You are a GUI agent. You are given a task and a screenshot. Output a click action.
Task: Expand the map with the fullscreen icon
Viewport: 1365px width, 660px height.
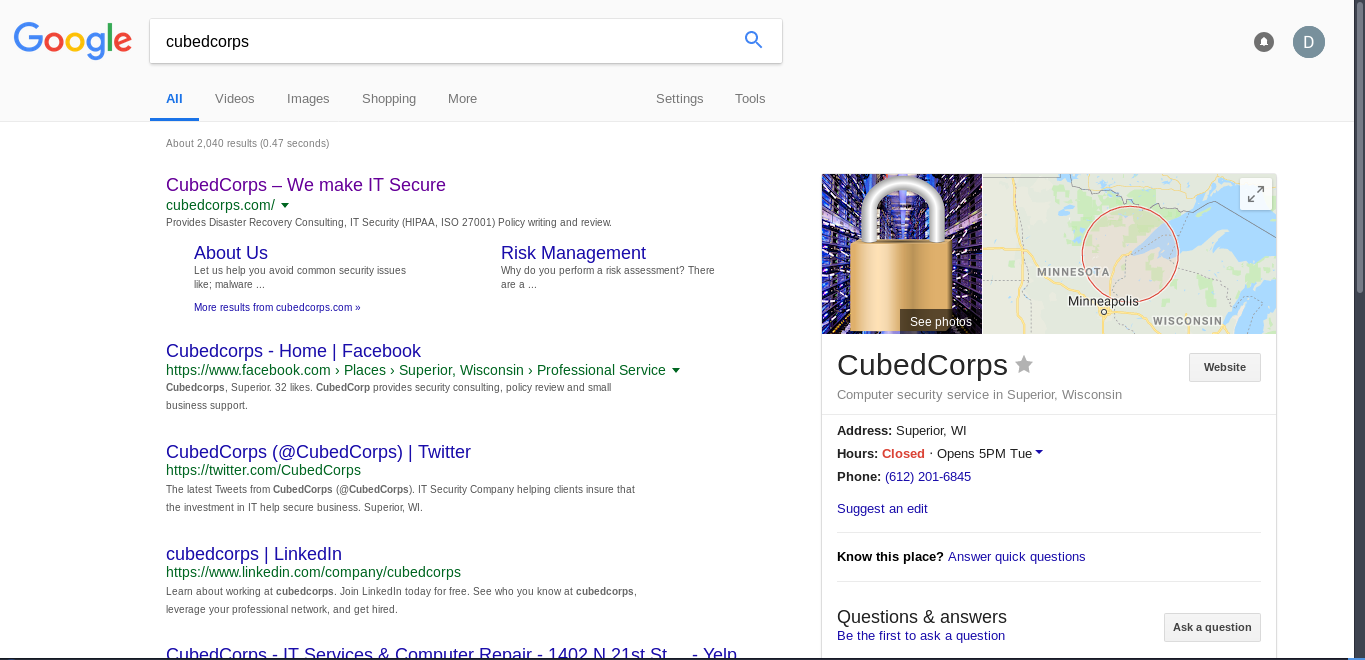pos(1256,194)
